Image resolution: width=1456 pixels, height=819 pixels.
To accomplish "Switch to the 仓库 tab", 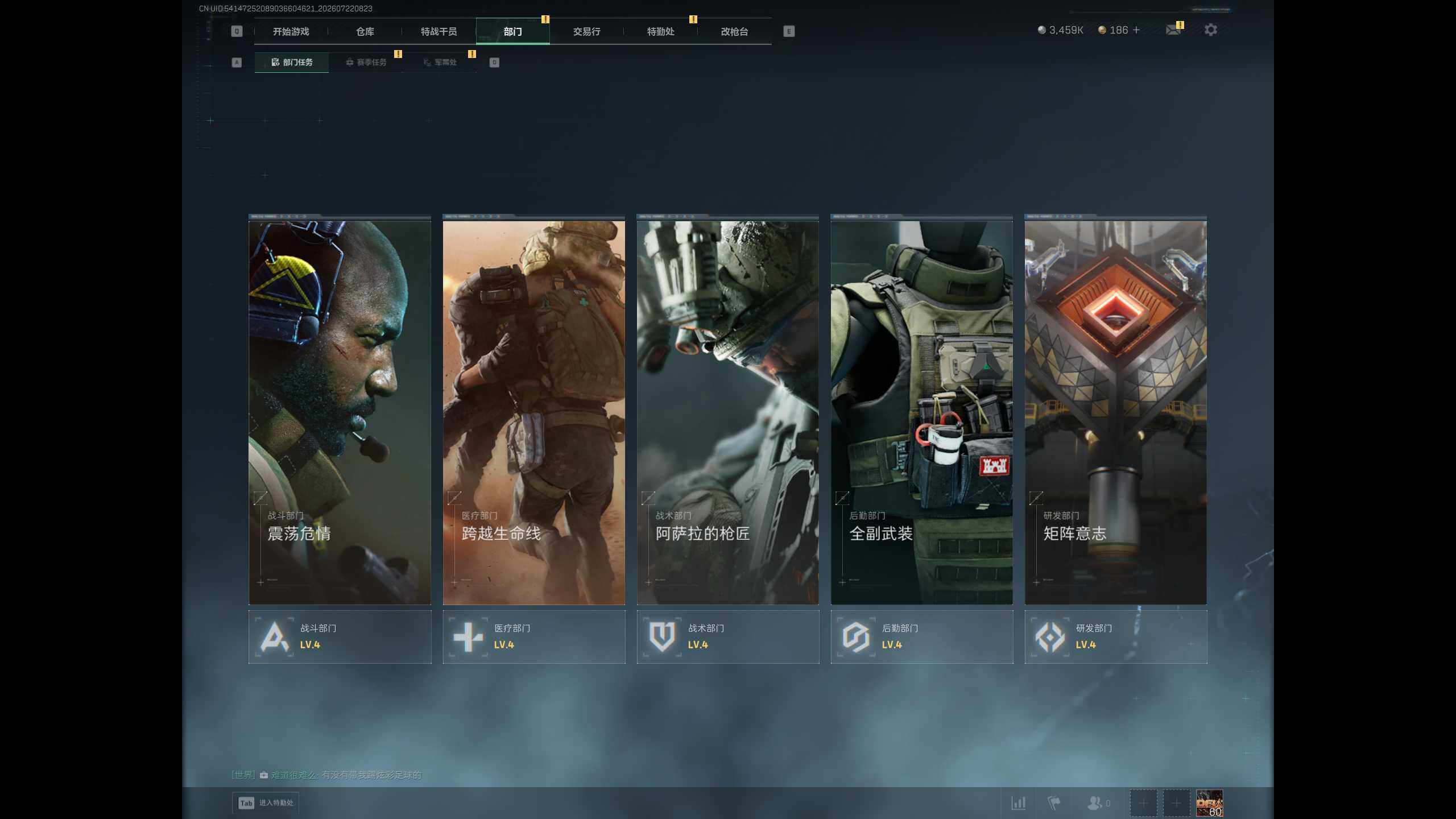I will point(365,31).
